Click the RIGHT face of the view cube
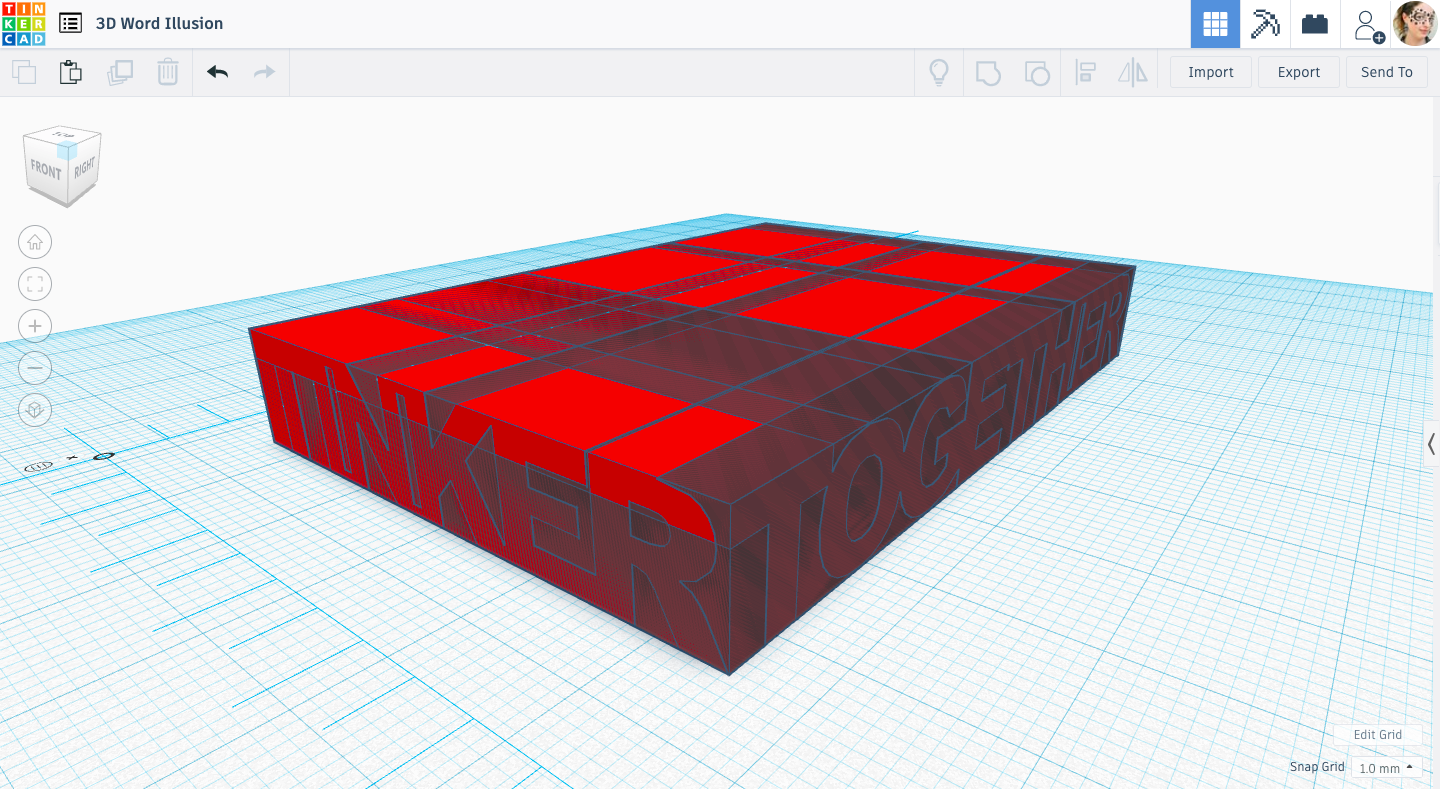 coord(85,169)
